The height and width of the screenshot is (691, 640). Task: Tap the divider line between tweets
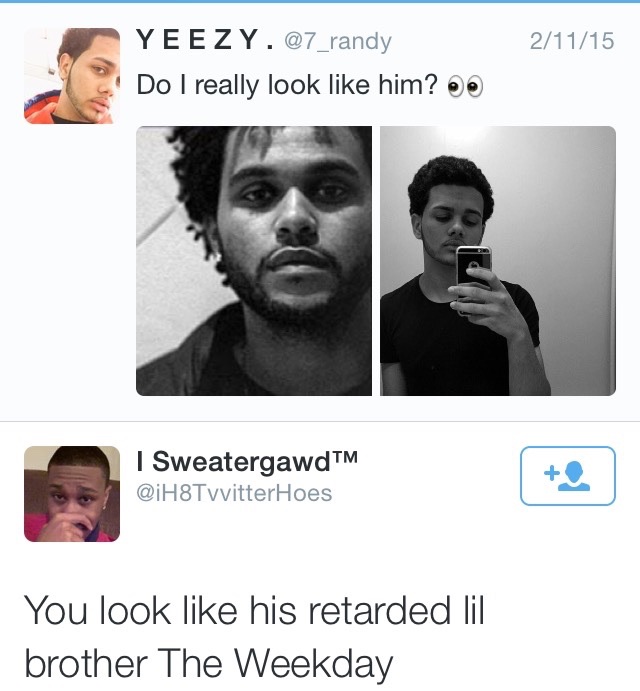[320, 421]
